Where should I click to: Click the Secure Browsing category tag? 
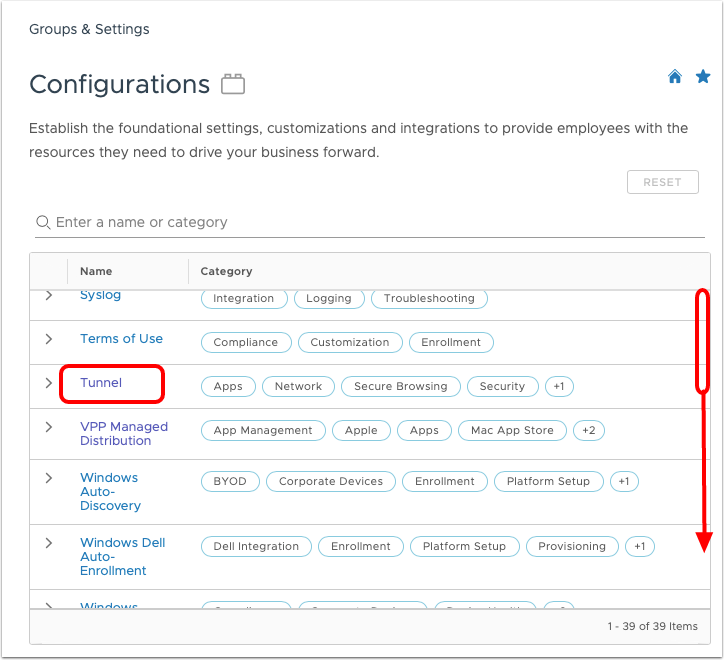click(400, 386)
